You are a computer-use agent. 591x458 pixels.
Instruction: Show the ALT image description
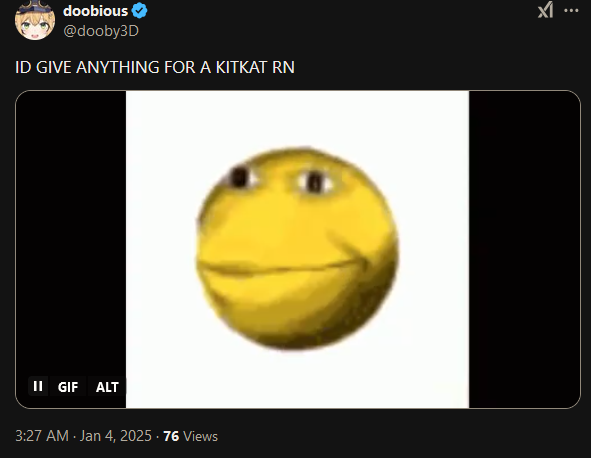107,387
